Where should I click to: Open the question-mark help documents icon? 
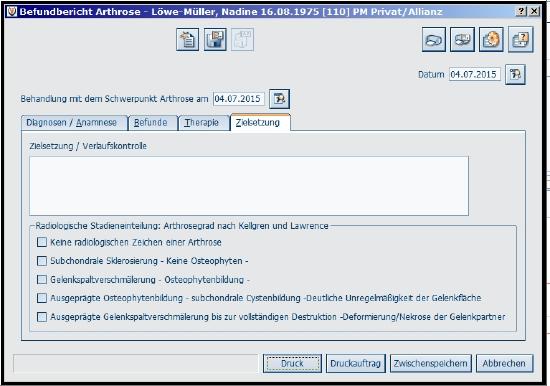[521, 39]
